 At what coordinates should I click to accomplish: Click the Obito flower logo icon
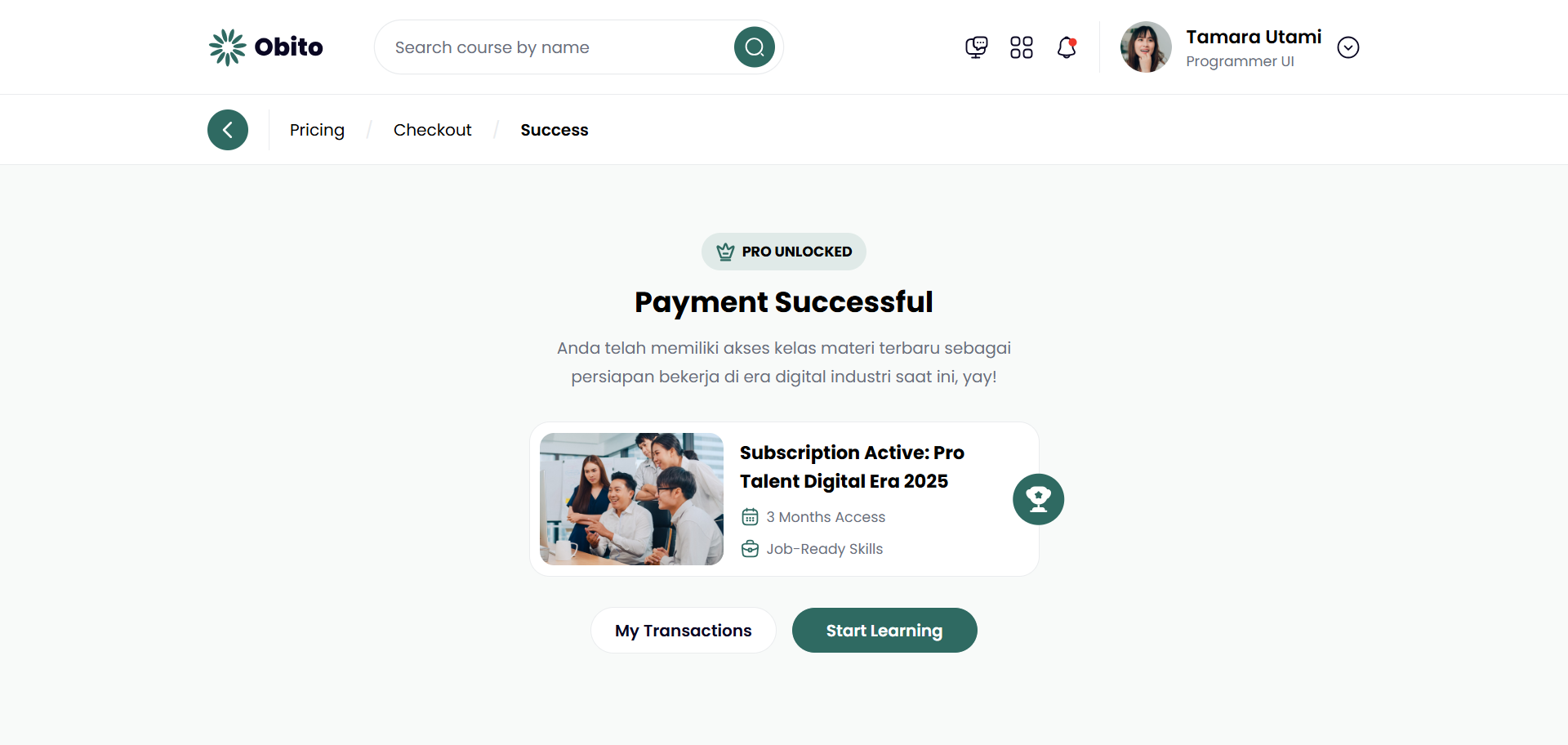[227, 47]
